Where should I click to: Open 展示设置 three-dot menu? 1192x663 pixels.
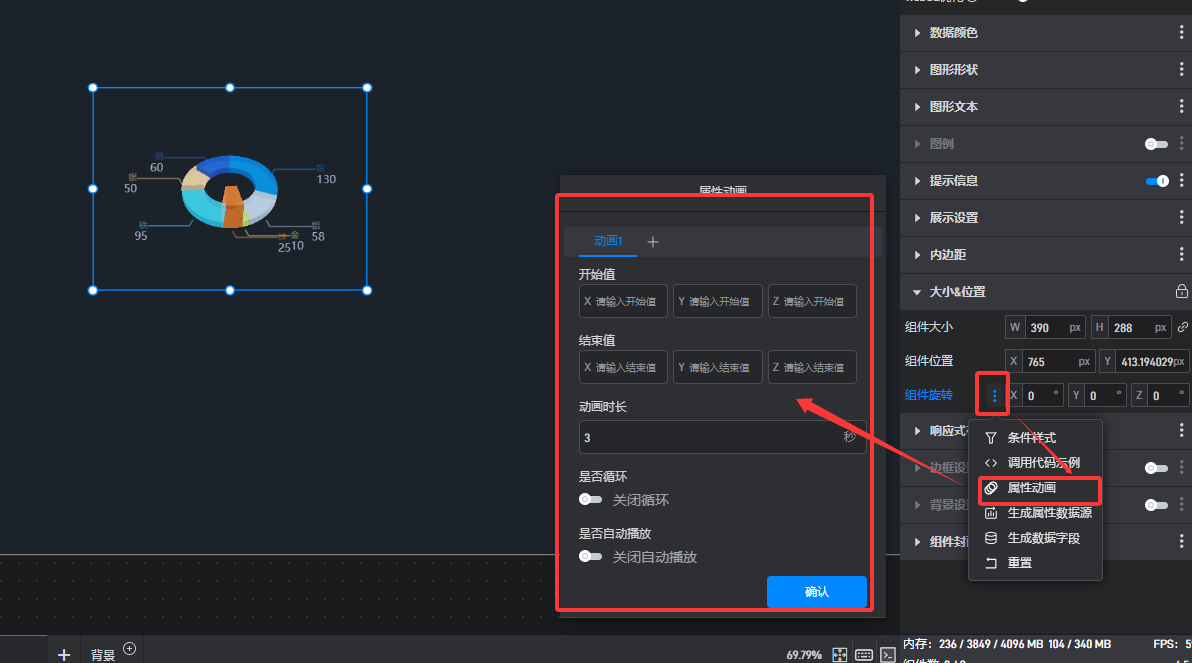click(x=1181, y=217)
